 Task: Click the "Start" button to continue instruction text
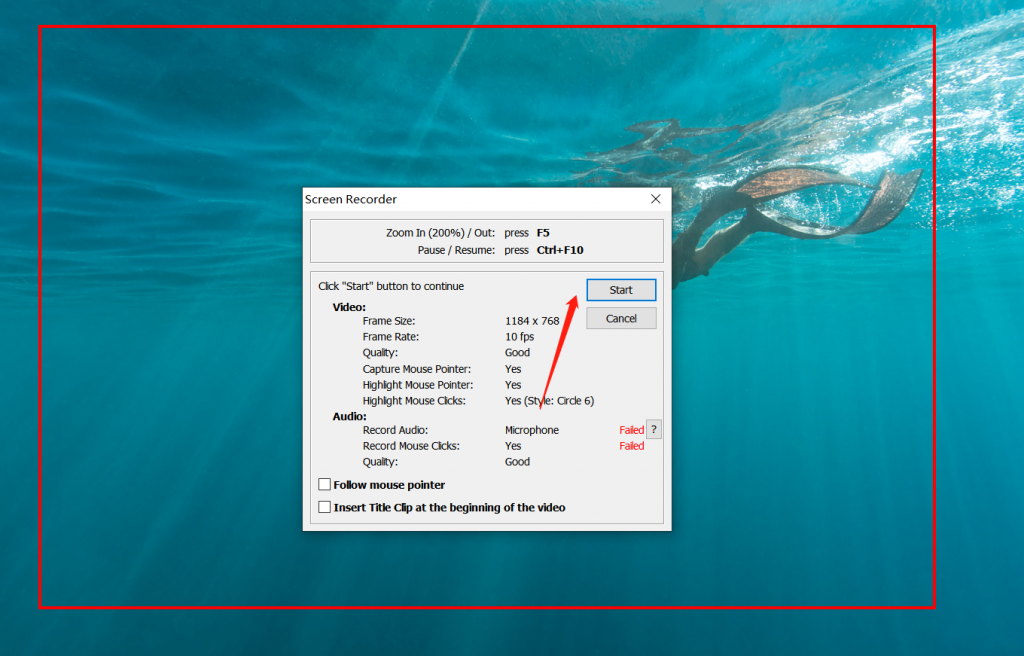point(391,286)
